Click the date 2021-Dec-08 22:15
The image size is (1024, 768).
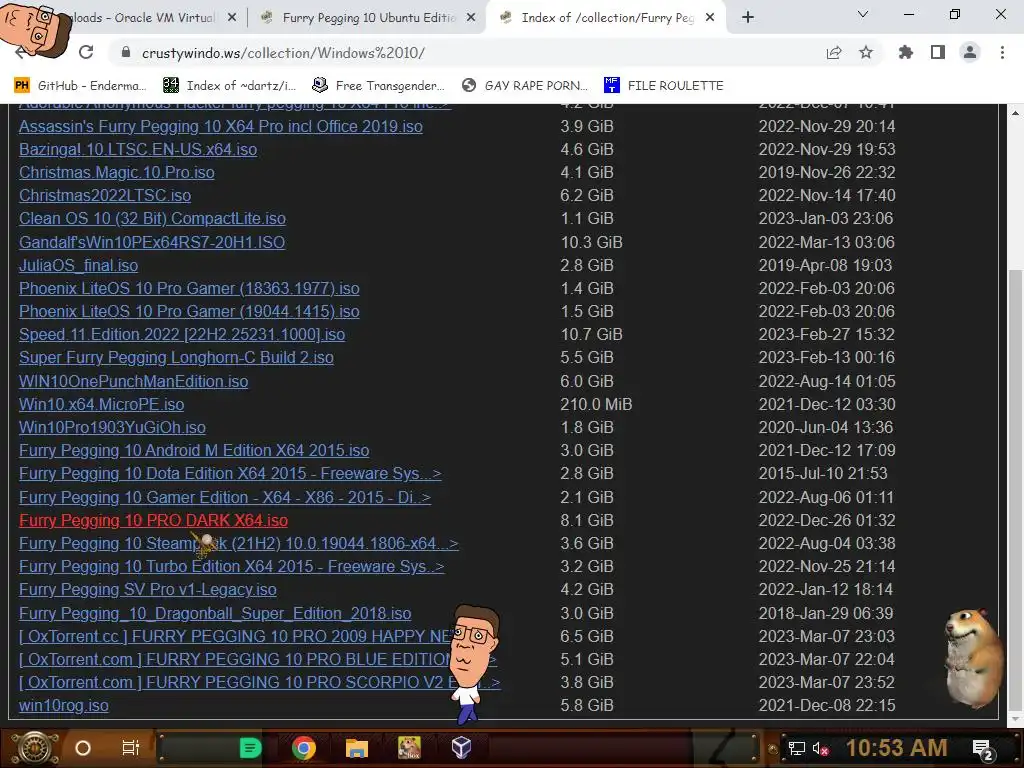point(827,705)
